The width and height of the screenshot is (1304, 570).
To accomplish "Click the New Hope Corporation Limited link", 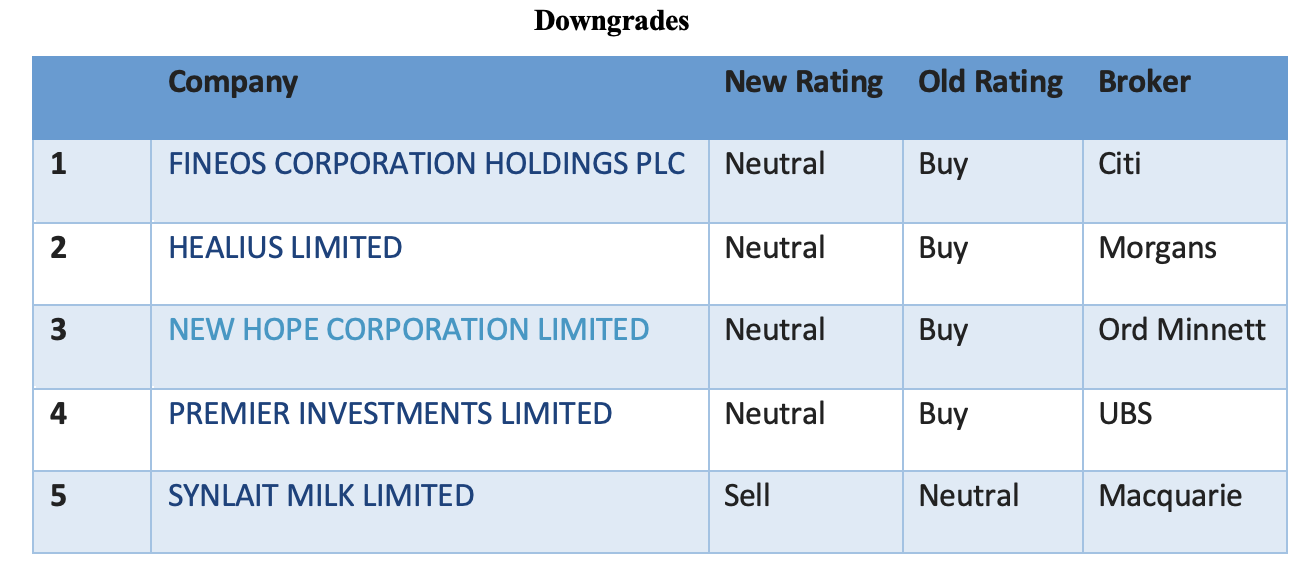I will pos(409,330).
